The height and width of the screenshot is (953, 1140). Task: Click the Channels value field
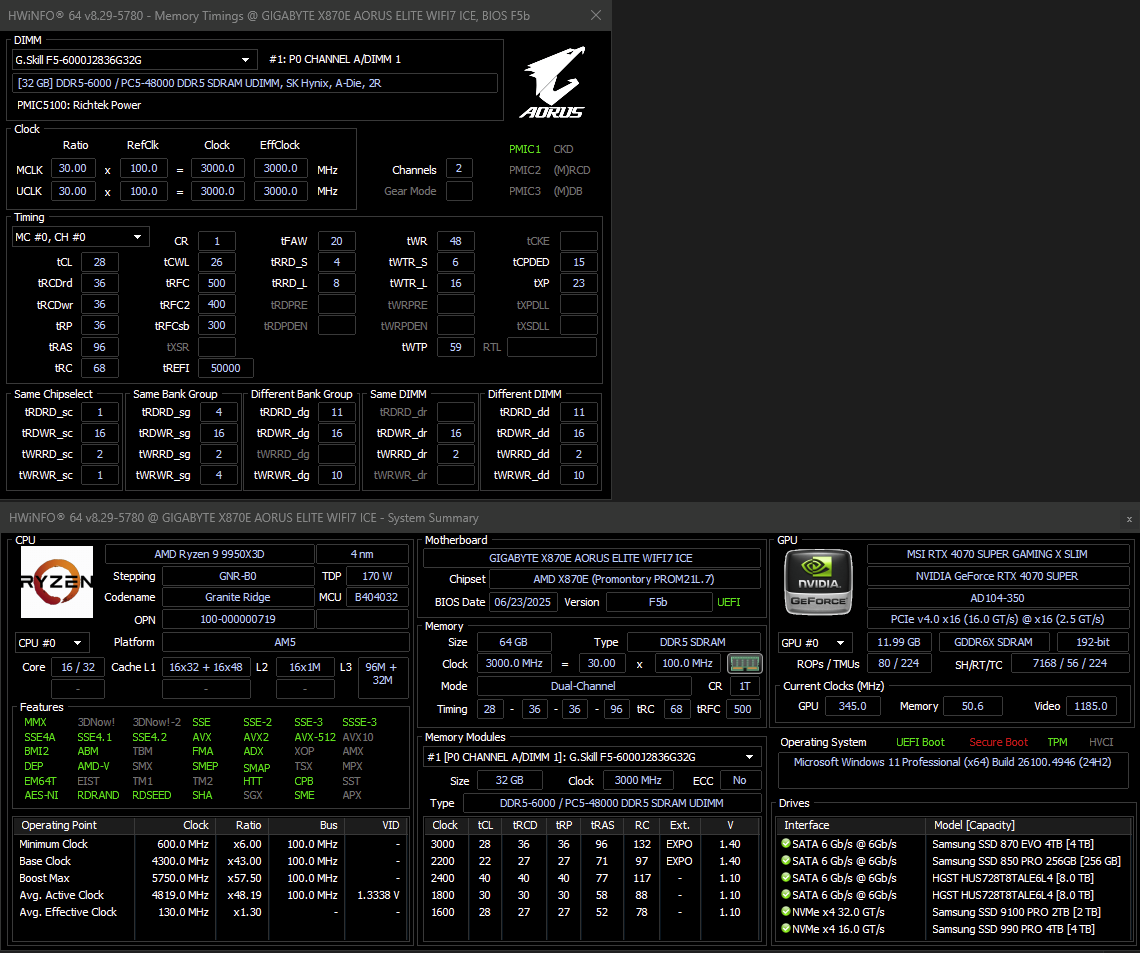459,169
